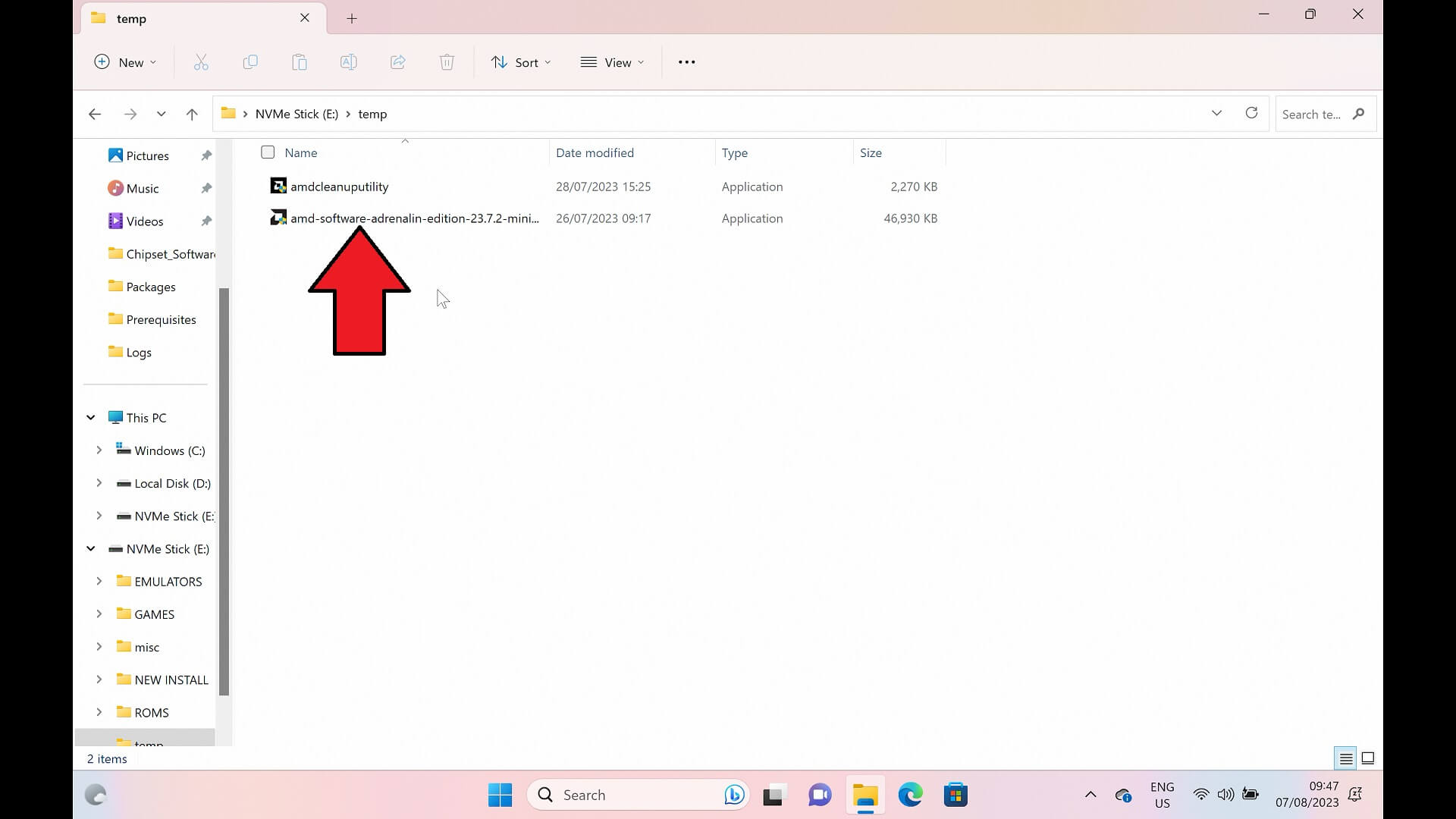Toggle the select-all checkbox by Name
This screenshot has height=819, width=1456.
268,152
